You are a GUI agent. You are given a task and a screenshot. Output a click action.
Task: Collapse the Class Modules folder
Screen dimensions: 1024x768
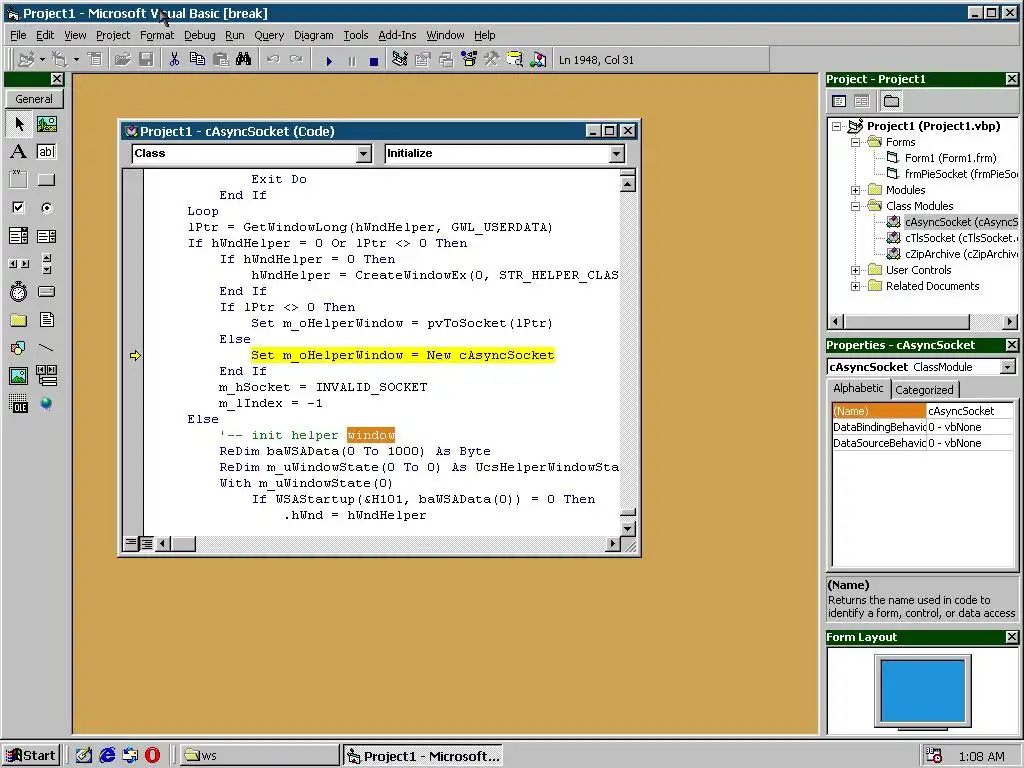point(856,206)
